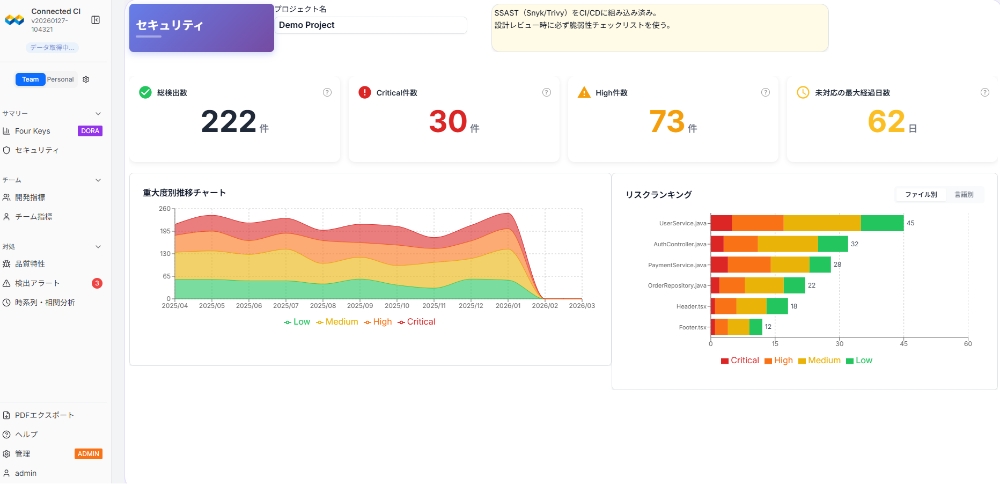Select the 言語別 ranking view
The height and width of the screenshot is (484, 1000).
pyautogui.click(x=964, y=194)
